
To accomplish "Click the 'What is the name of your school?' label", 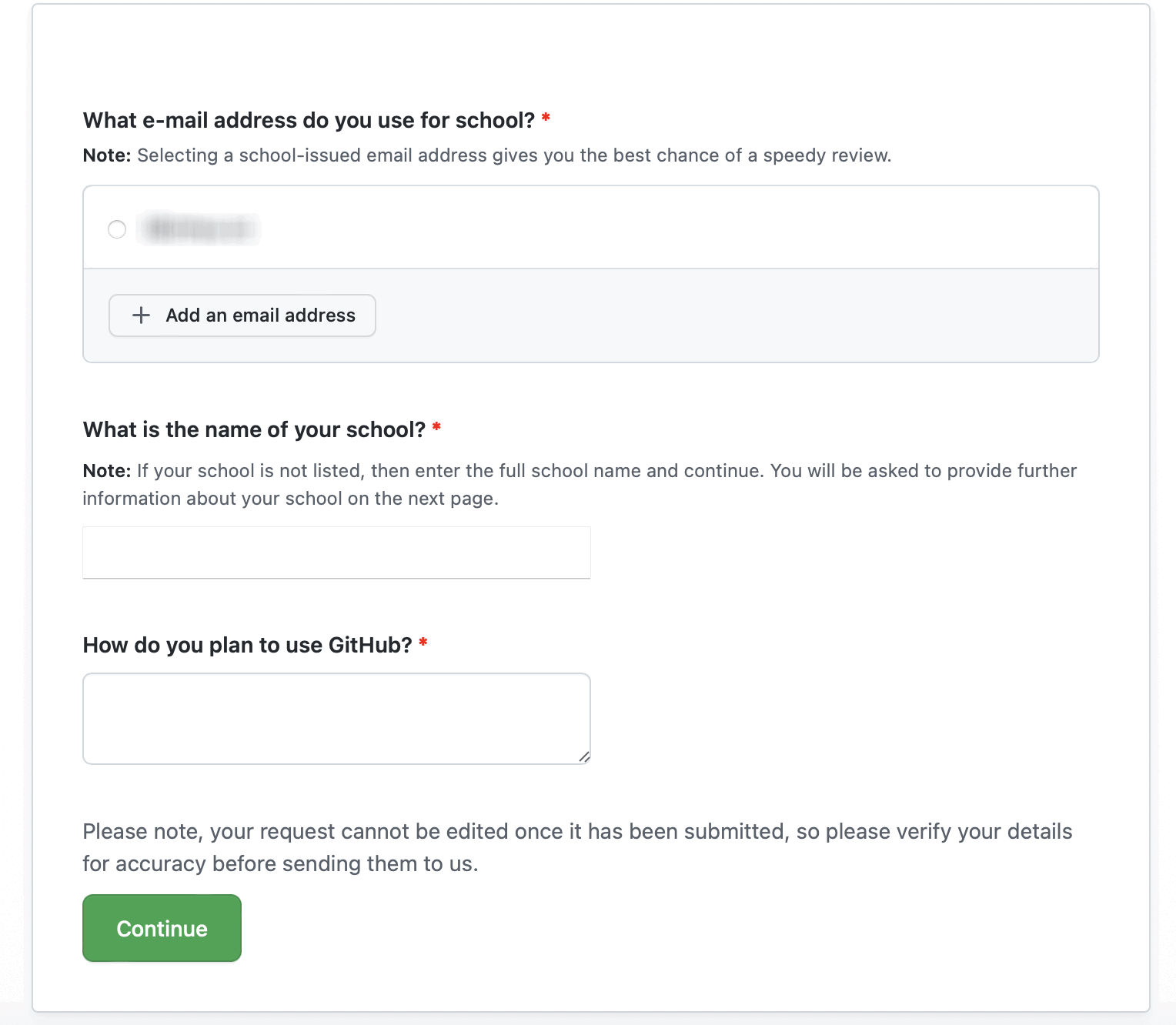I will pos(254,429).
